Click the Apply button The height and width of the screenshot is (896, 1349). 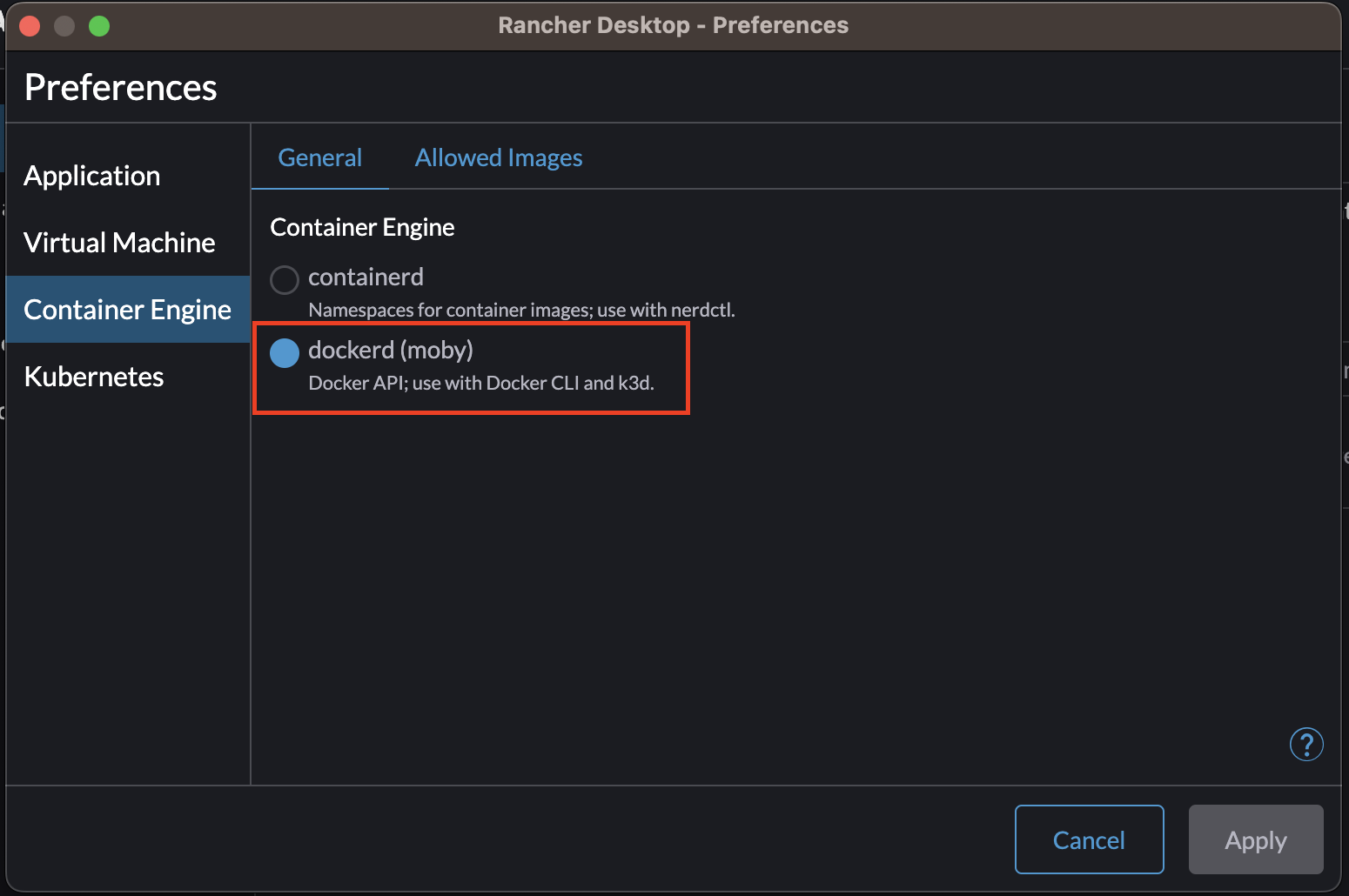(1256, 839)
